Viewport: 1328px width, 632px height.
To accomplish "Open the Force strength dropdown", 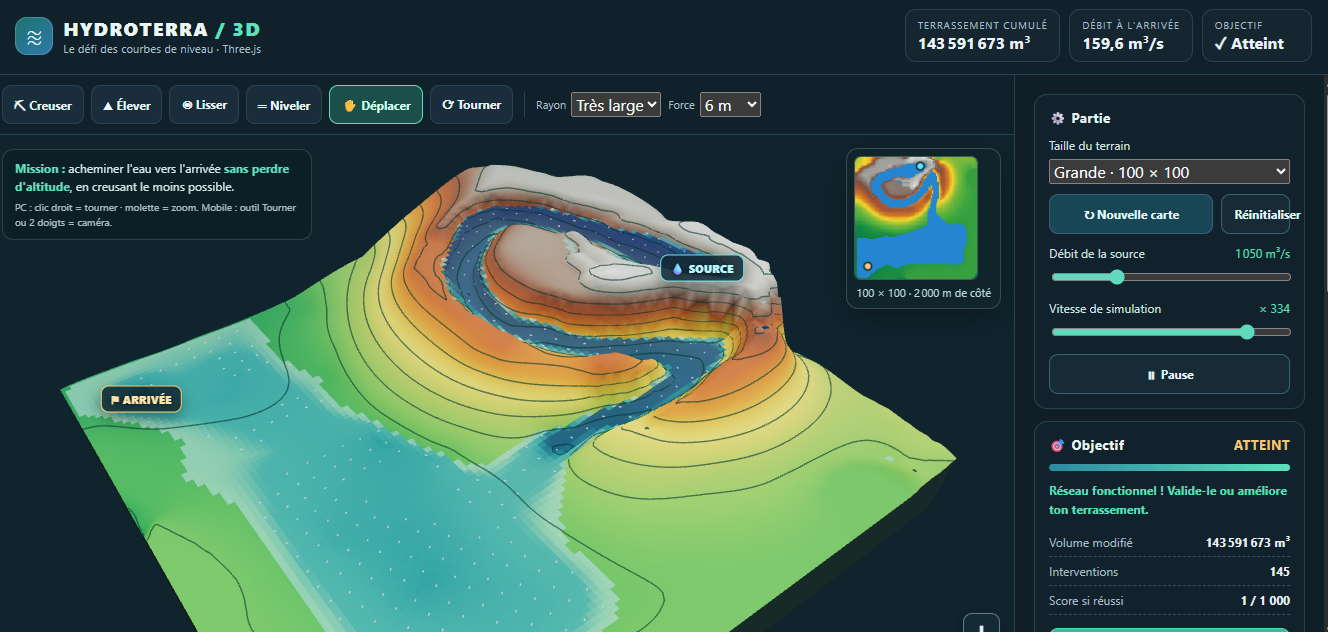I will tap(730, 105).
